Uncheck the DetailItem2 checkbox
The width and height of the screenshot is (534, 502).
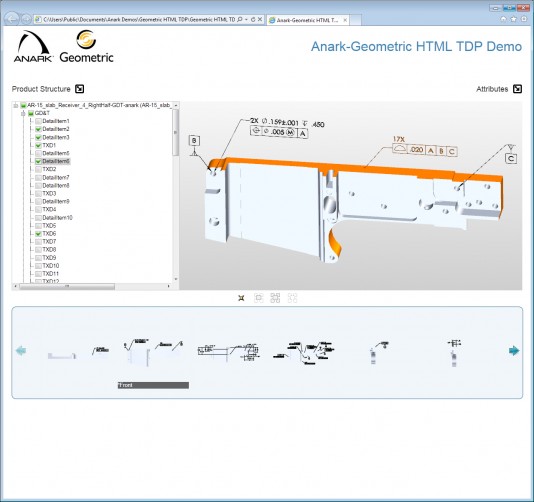[38, 129]
